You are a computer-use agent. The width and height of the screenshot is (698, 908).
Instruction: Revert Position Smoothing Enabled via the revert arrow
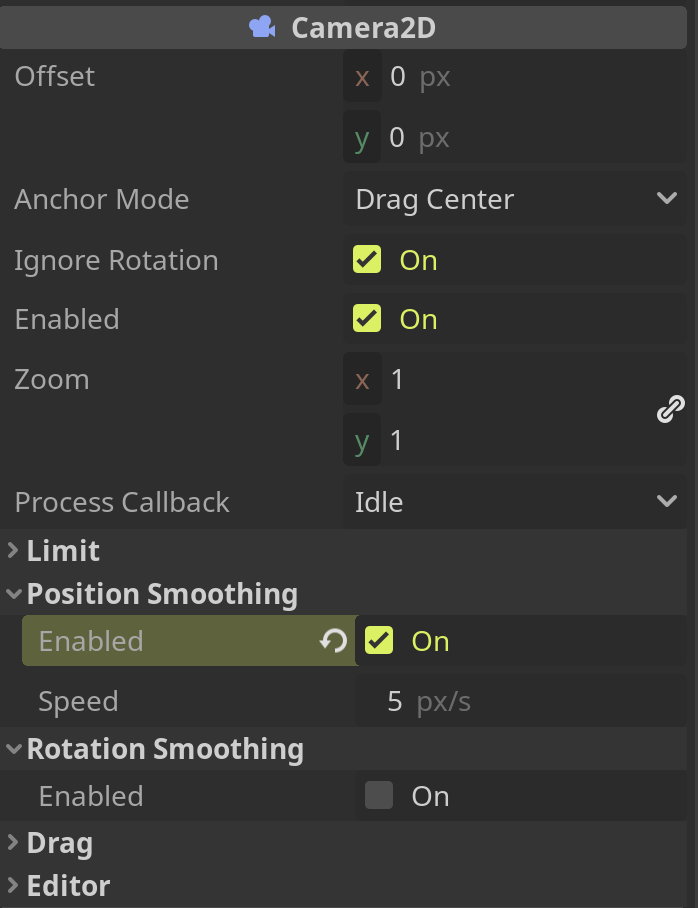(x=331, y=641)
